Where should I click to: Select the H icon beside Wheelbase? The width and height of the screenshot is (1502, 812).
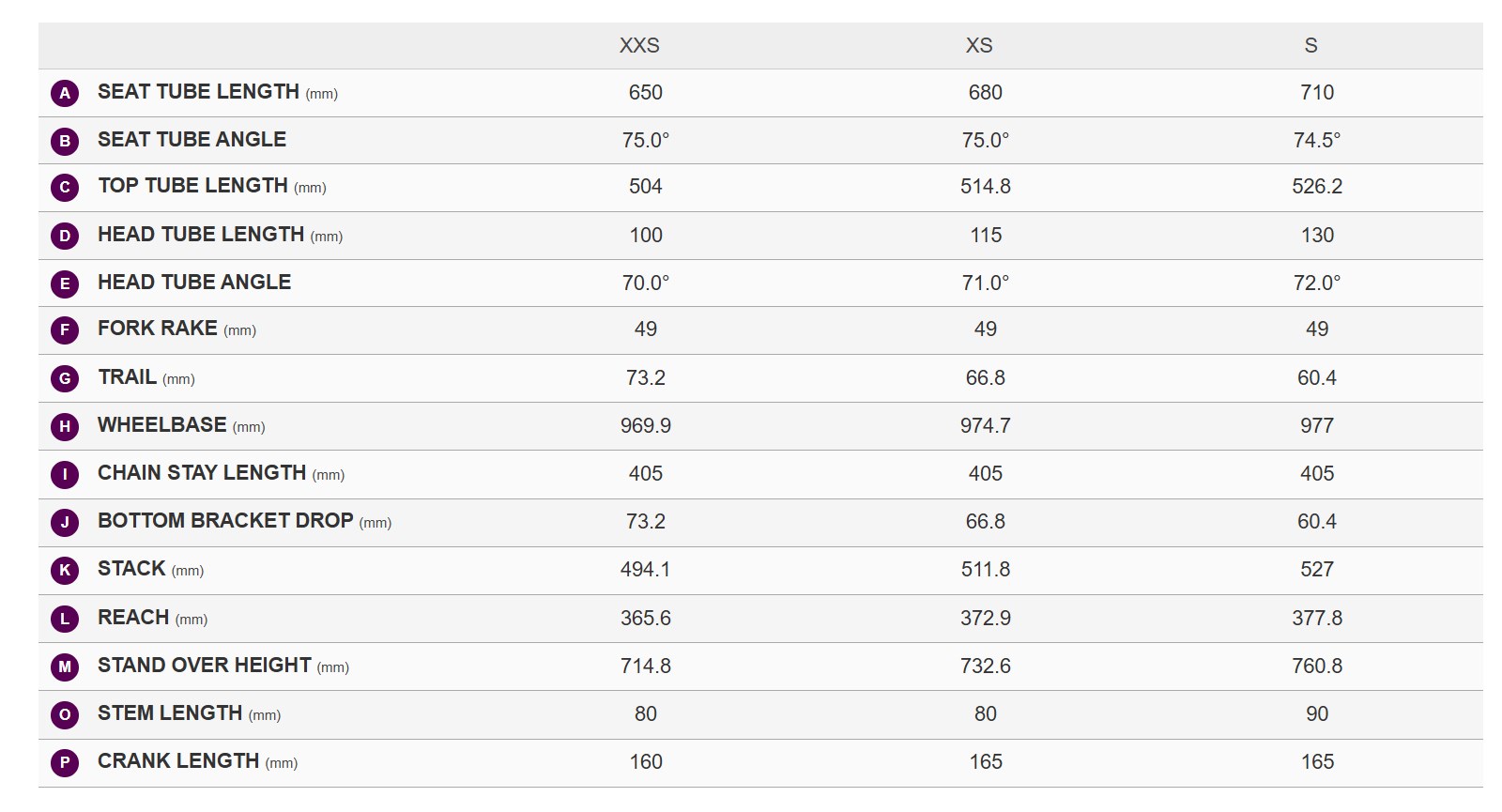click(x=65, y=426)
